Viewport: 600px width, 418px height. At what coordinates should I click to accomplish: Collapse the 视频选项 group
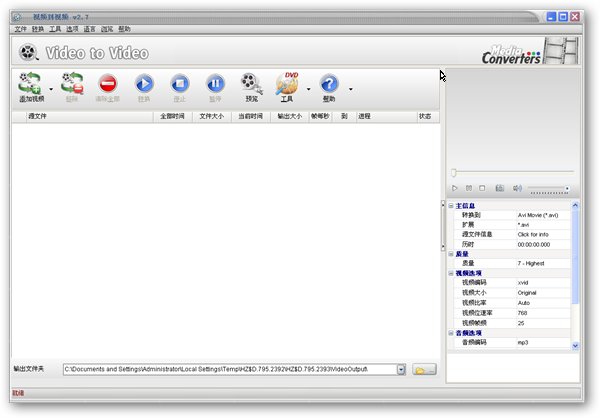(451, 273)
